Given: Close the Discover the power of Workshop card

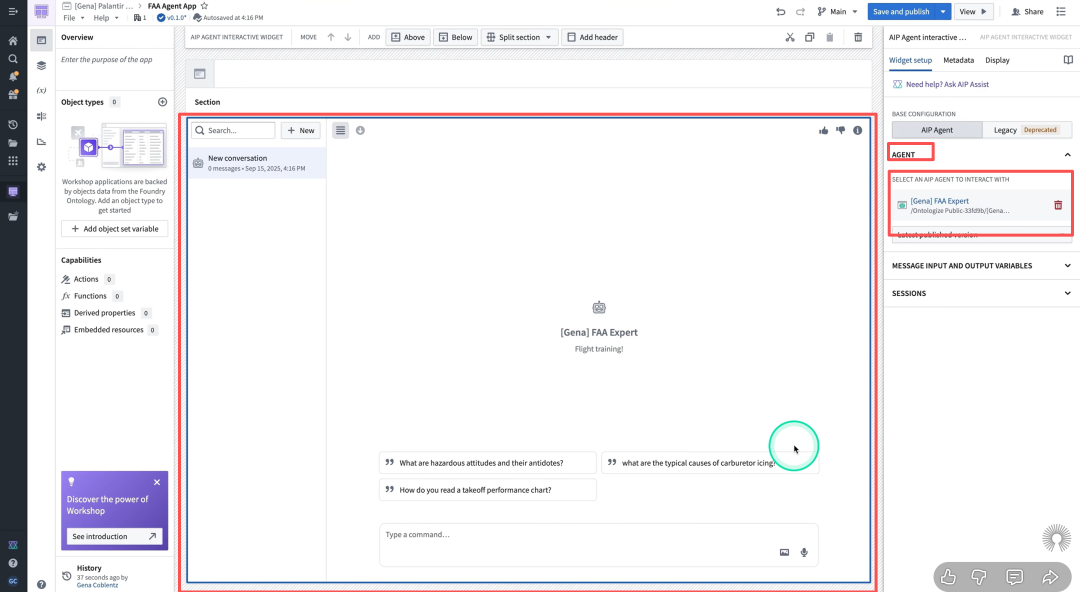Looking at the screenshot, I should click(x=157, y=482).
